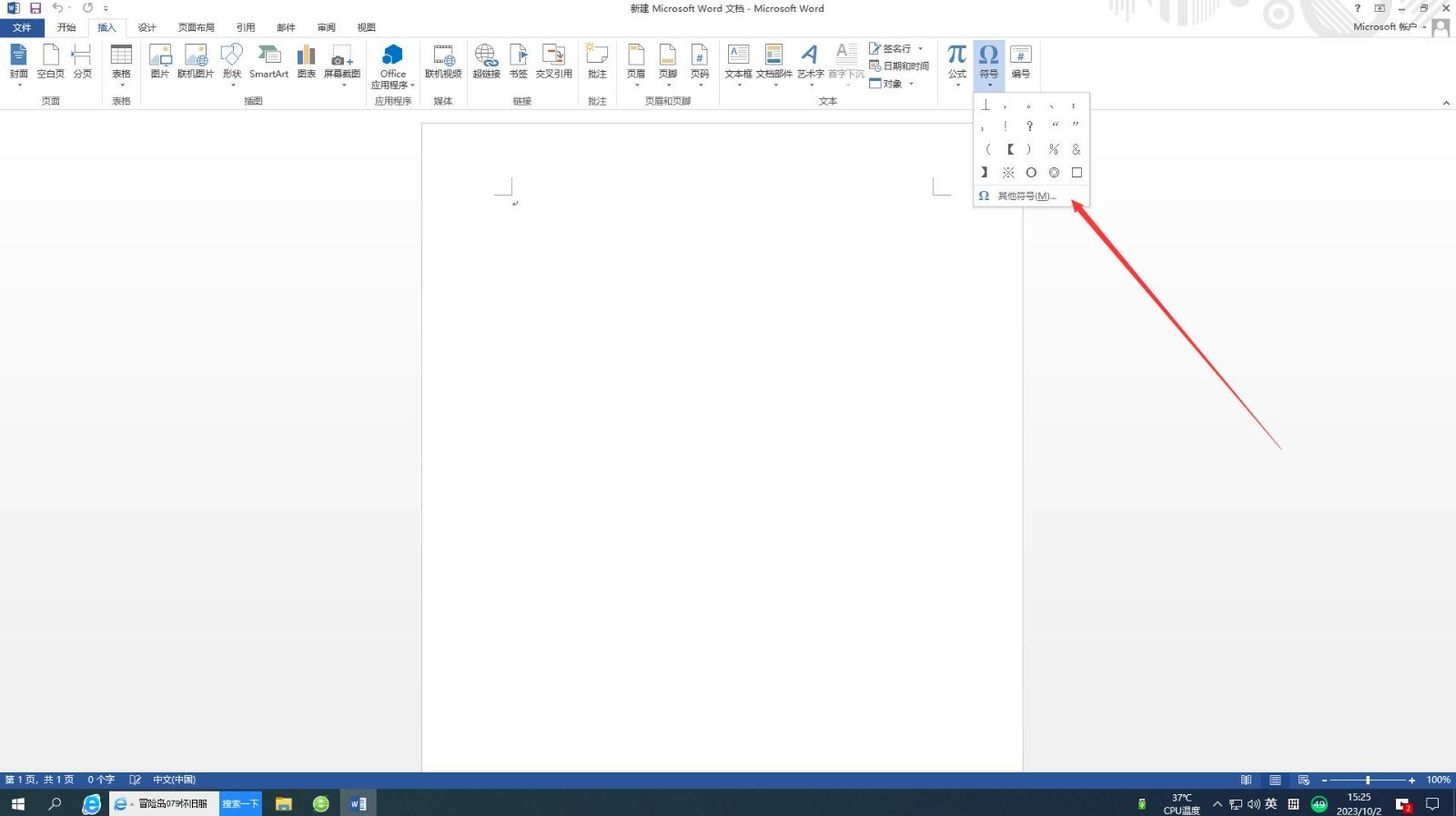This screenshot has width=1456, height=816.
Task: Toggle print layout view in status bar
Action: pos(1275,780)
